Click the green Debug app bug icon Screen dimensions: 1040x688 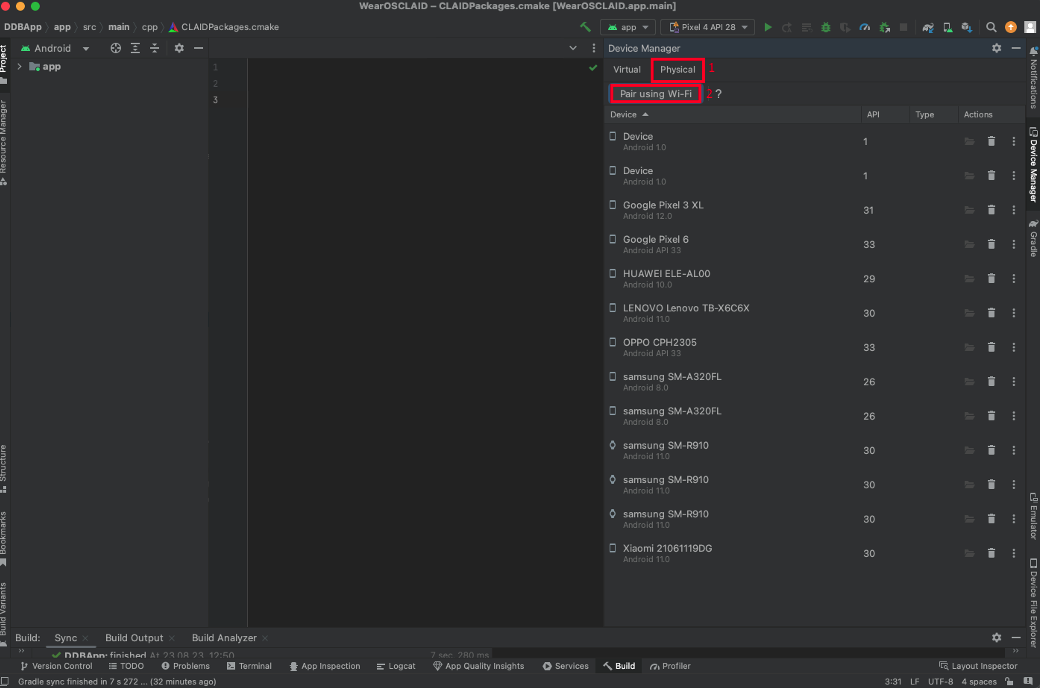[x=826, y=27]
